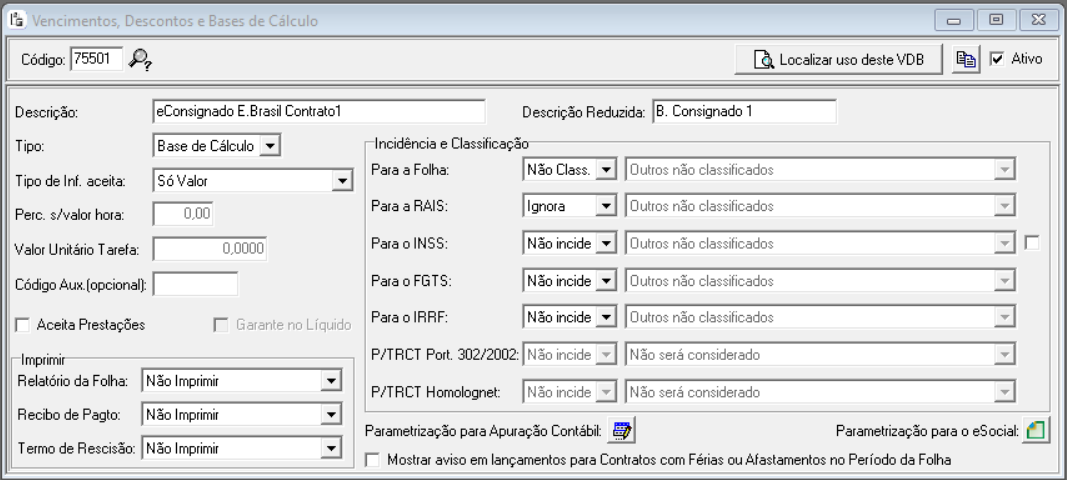Tick the checkbox beside Para o INSS row
Viewport: 1067px width, 480px height.
pos(1033,242)
